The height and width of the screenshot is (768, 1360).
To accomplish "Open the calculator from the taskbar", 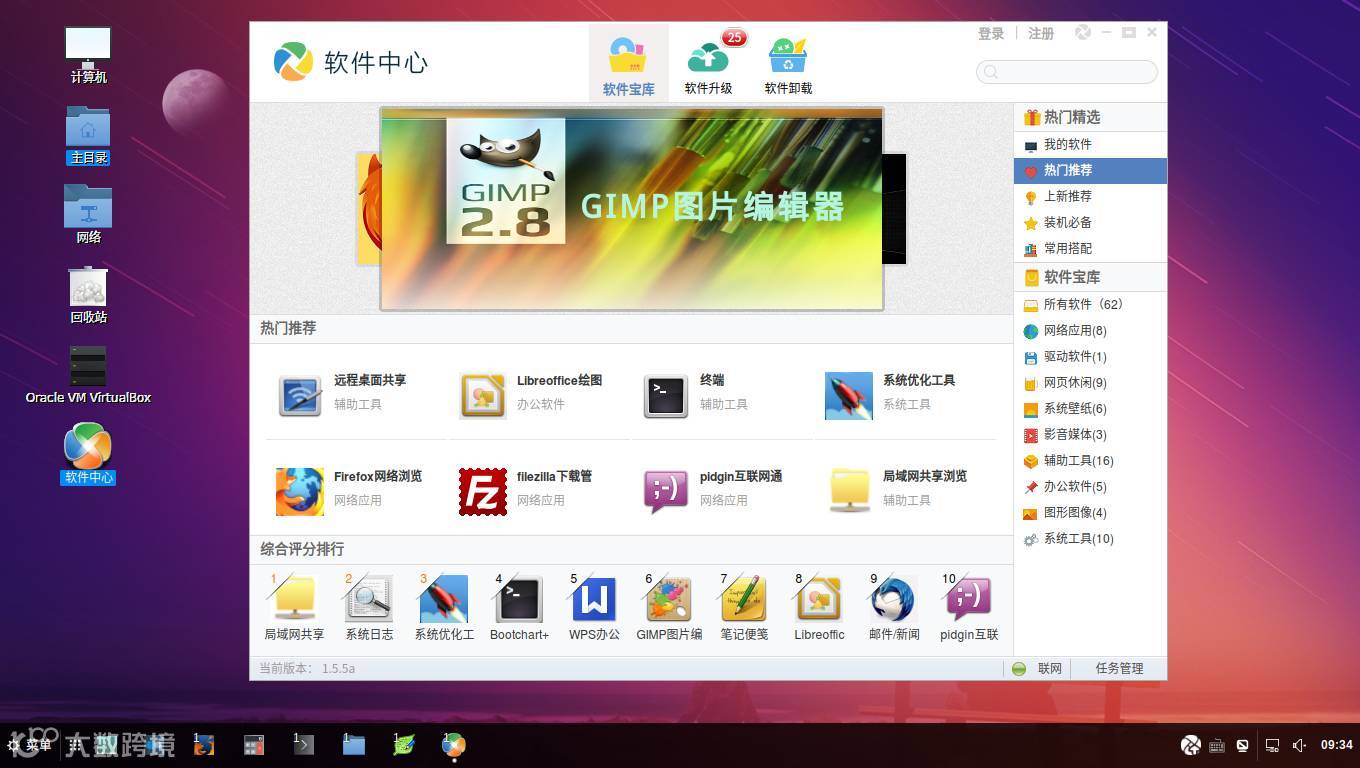I will (x=254, y=745).
